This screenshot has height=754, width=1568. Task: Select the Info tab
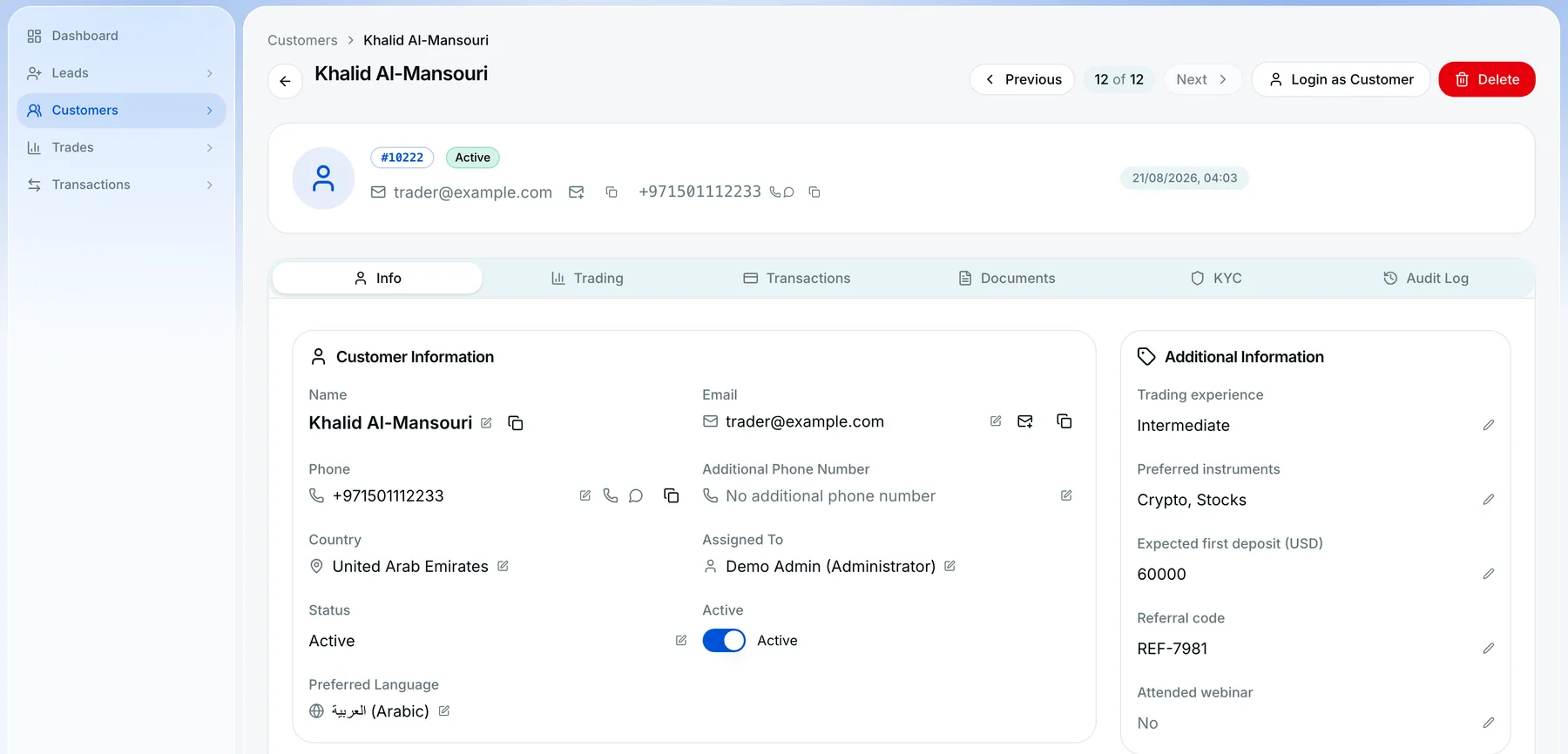click(x=377, y=279)
